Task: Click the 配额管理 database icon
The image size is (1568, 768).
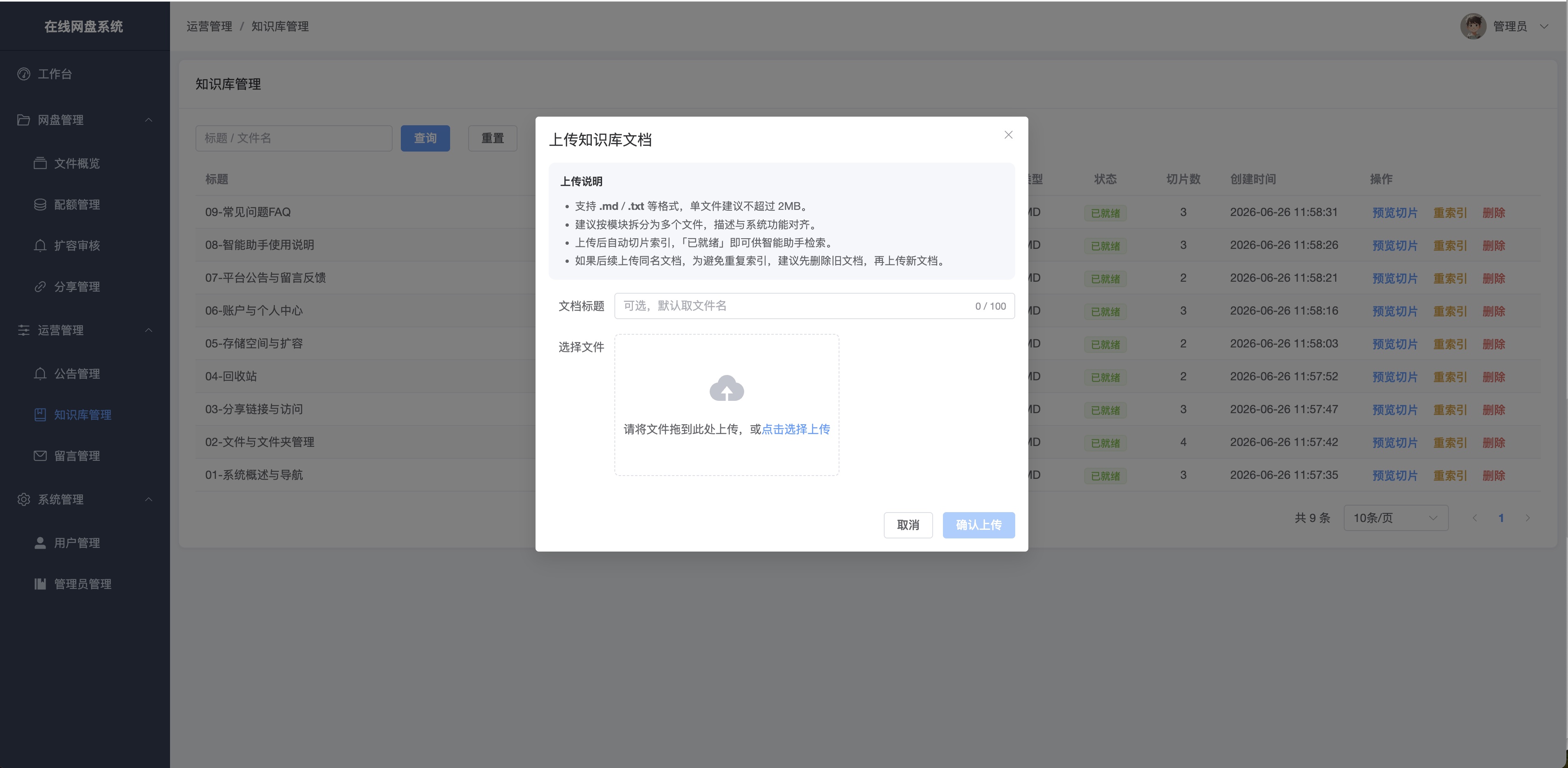Action: click(x=40, y=205)
